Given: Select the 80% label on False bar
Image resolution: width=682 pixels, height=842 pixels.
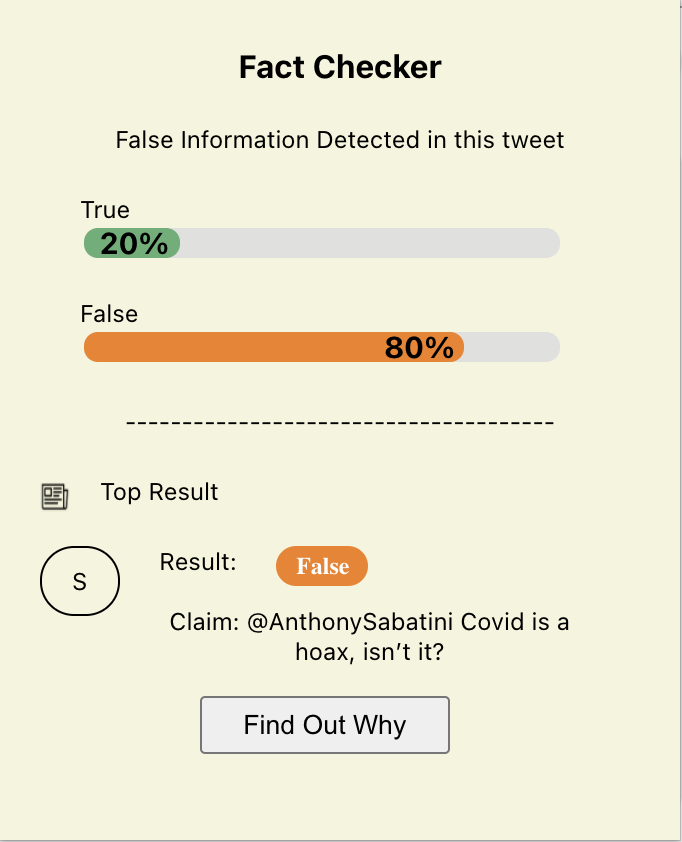Looking at the screenshot, I should tap(419, 346).
